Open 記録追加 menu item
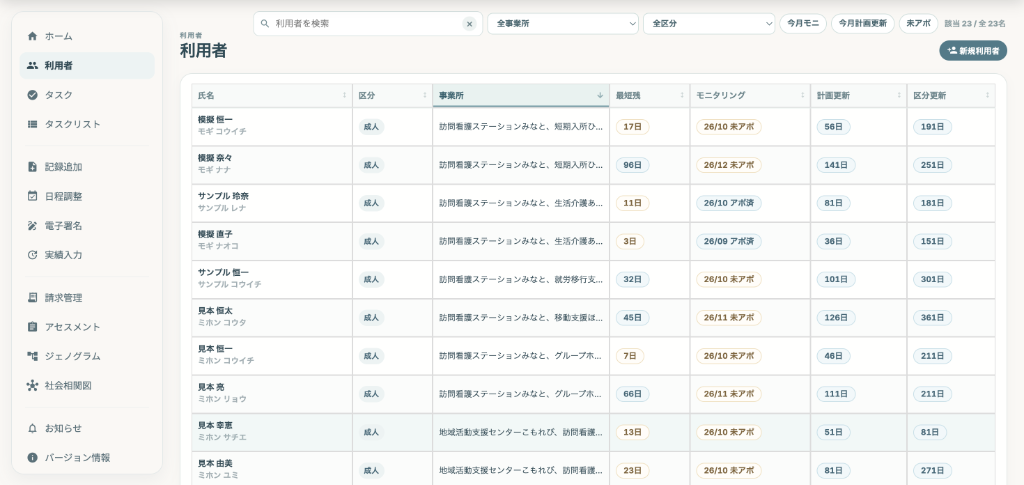 click(87, 166)
